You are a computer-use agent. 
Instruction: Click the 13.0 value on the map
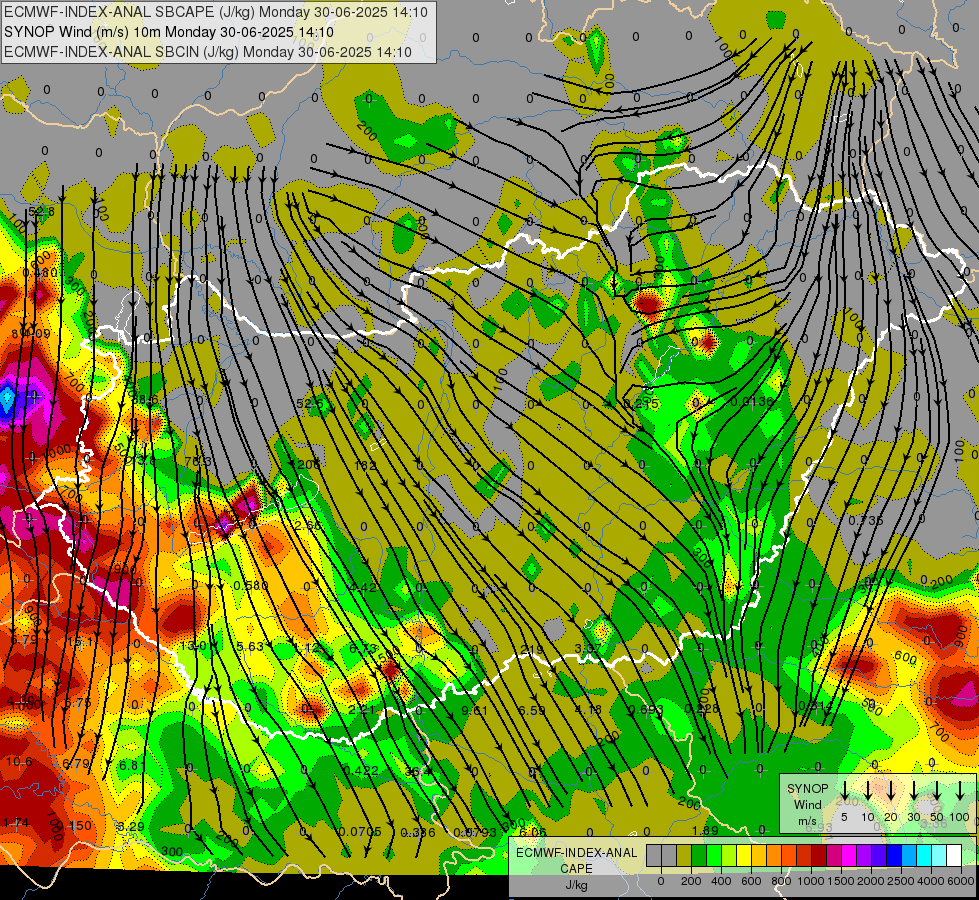coord(193,646)
